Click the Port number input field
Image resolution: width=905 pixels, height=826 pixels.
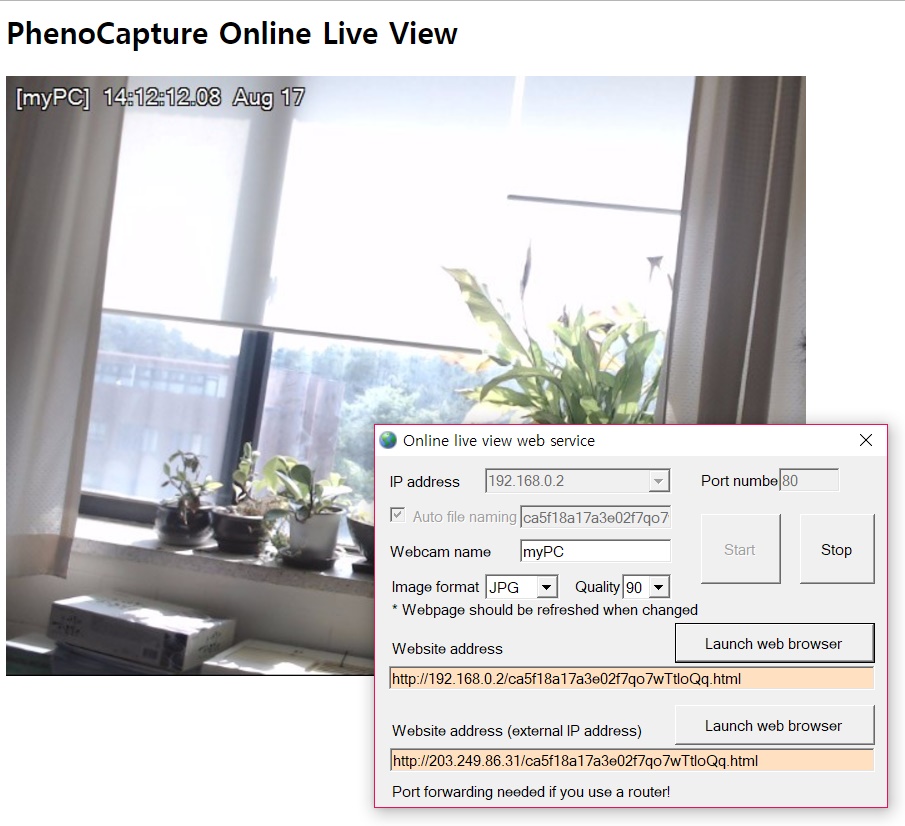click(x=808, y=481)
